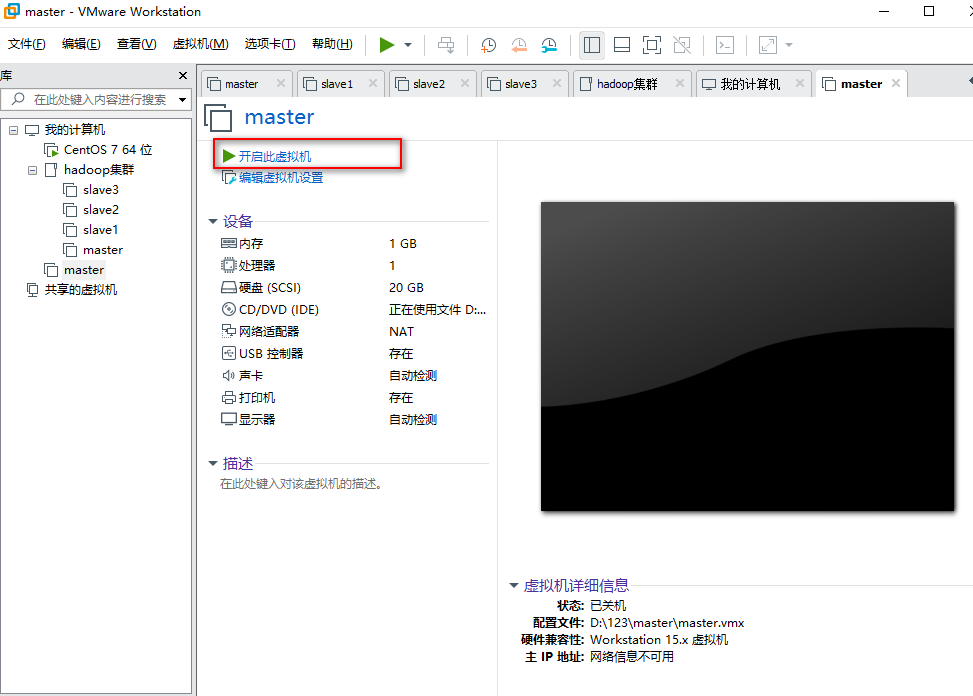The height and width of the screenshot is (696, 973).
Task: Select slave1 in the library tree
Action: coord(91,230)
